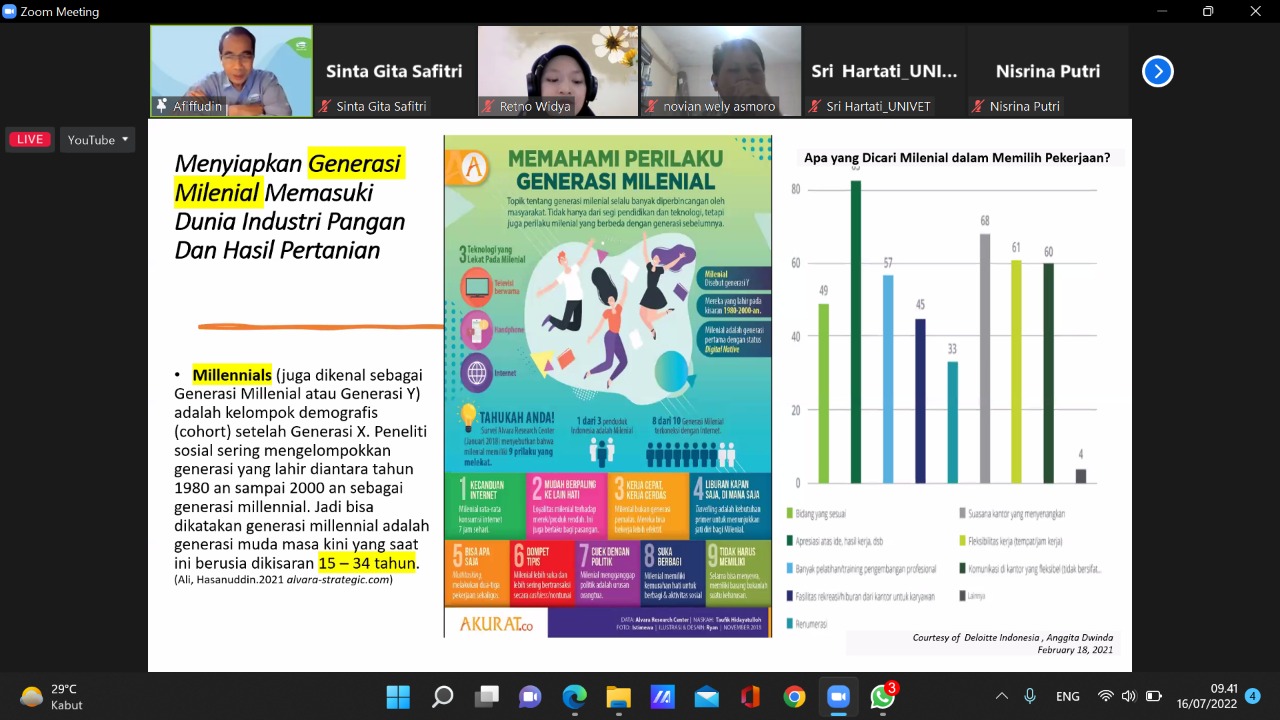Click 'Generasi Milenial' highlighted slide title
1280x720 pixels.
point(289,177)
